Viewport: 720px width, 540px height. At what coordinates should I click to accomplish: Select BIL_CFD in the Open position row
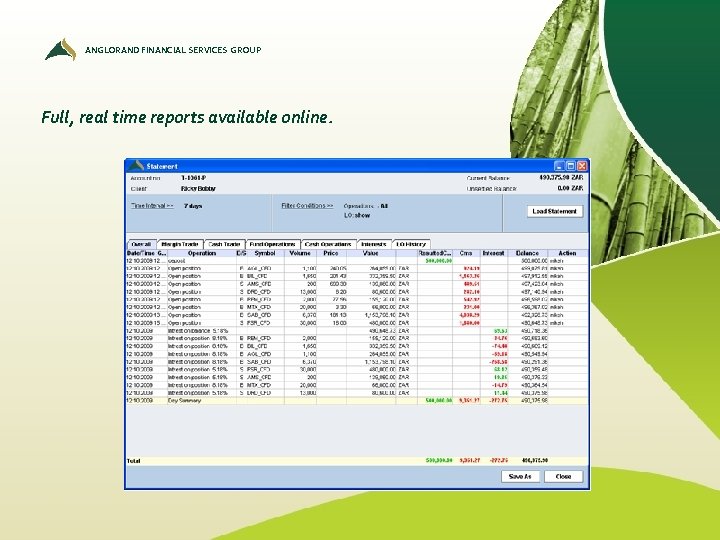[258, 276]
